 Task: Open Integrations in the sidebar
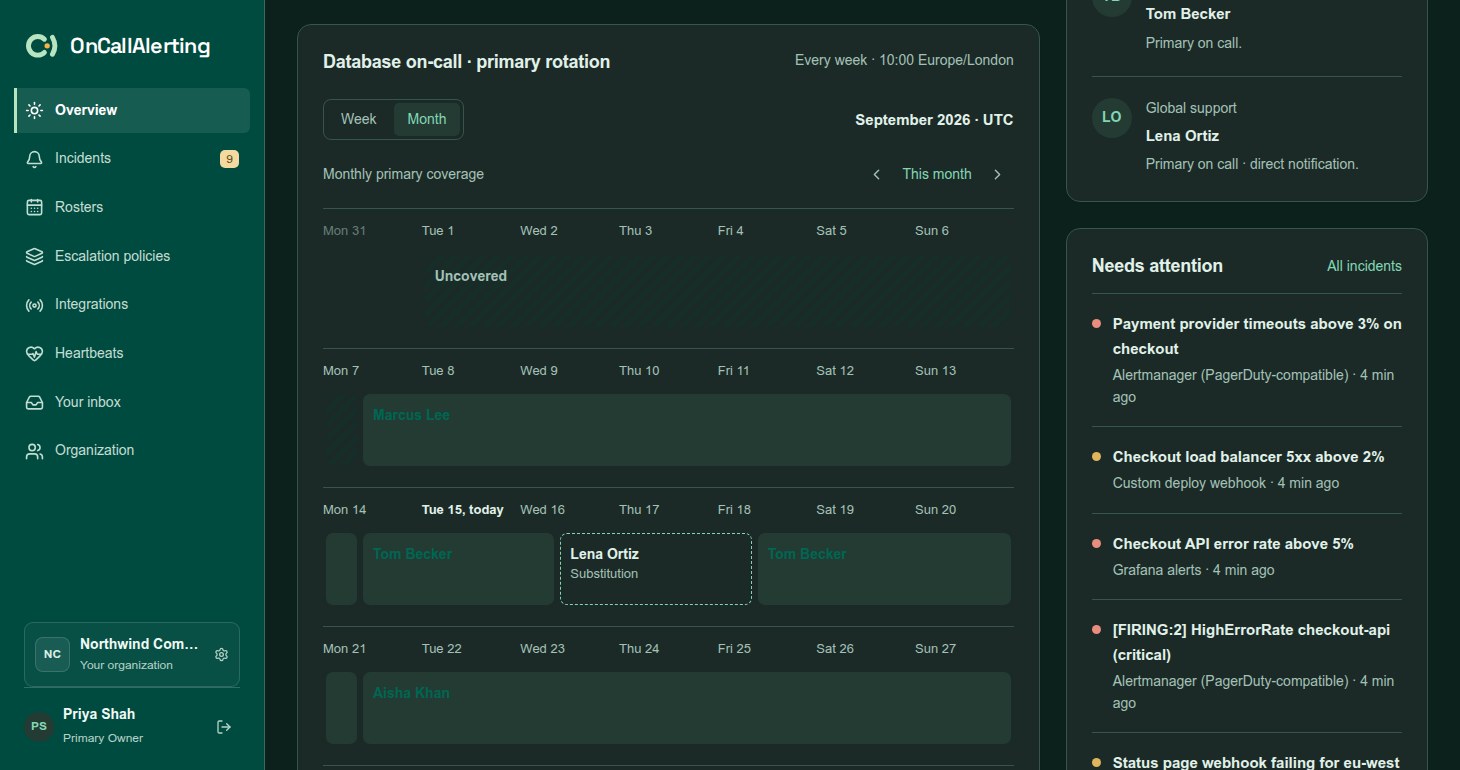tap(132, 305)
